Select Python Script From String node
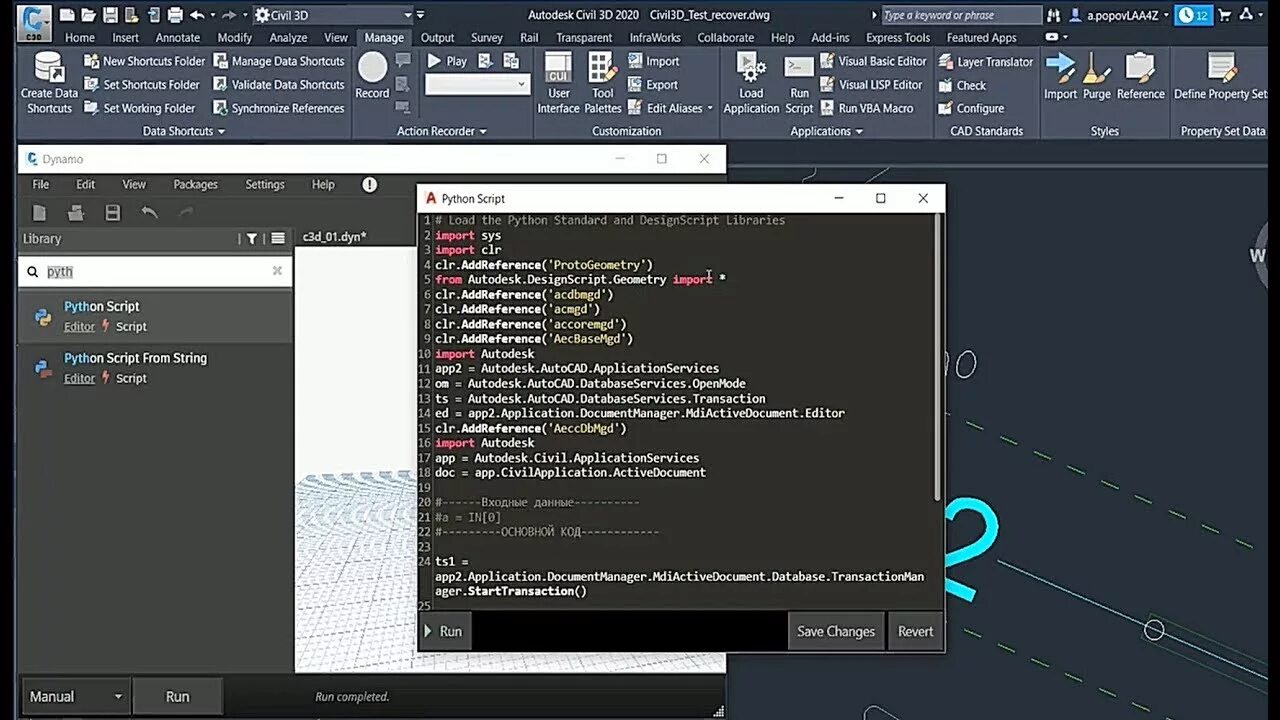This screenshot has width=1280, height=720. (x=154, y=368)
